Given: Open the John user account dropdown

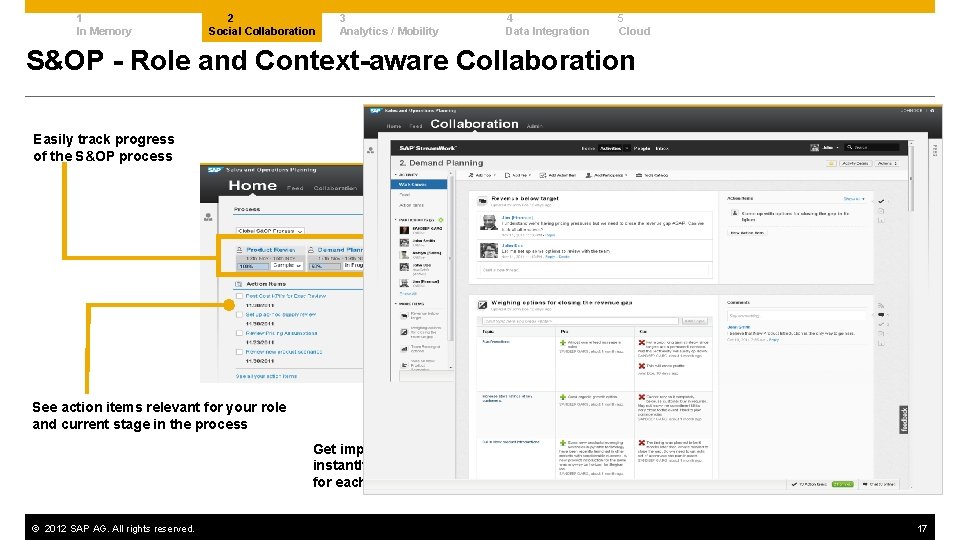Looking at the screenshot, I should (825, 148).
